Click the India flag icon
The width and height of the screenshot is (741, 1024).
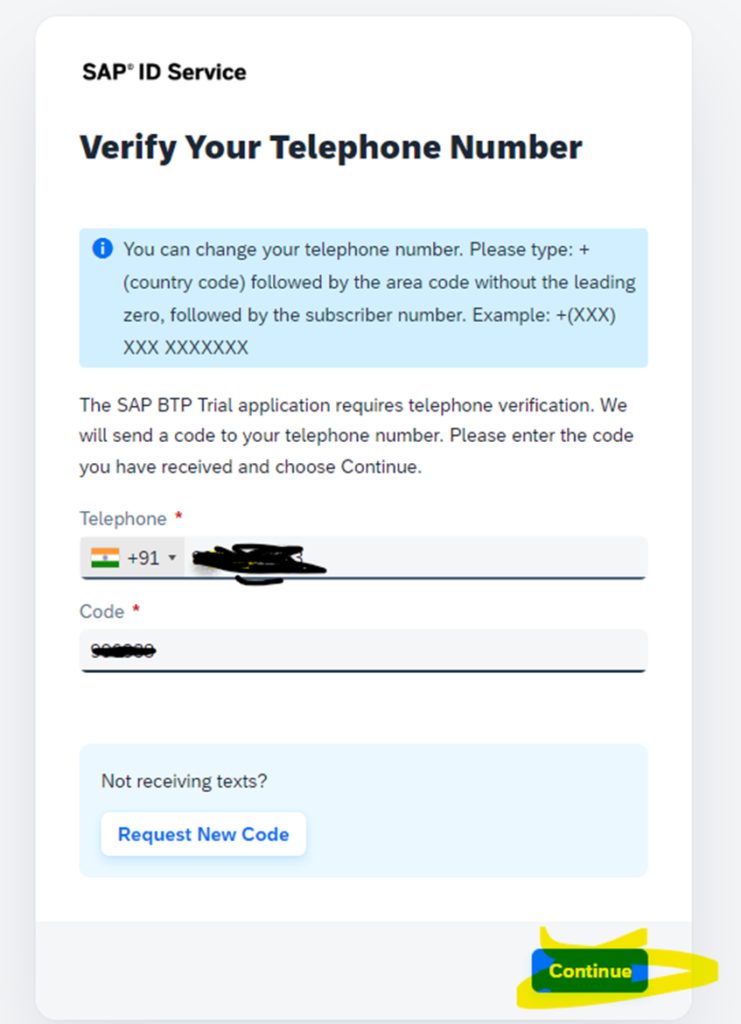105,558
